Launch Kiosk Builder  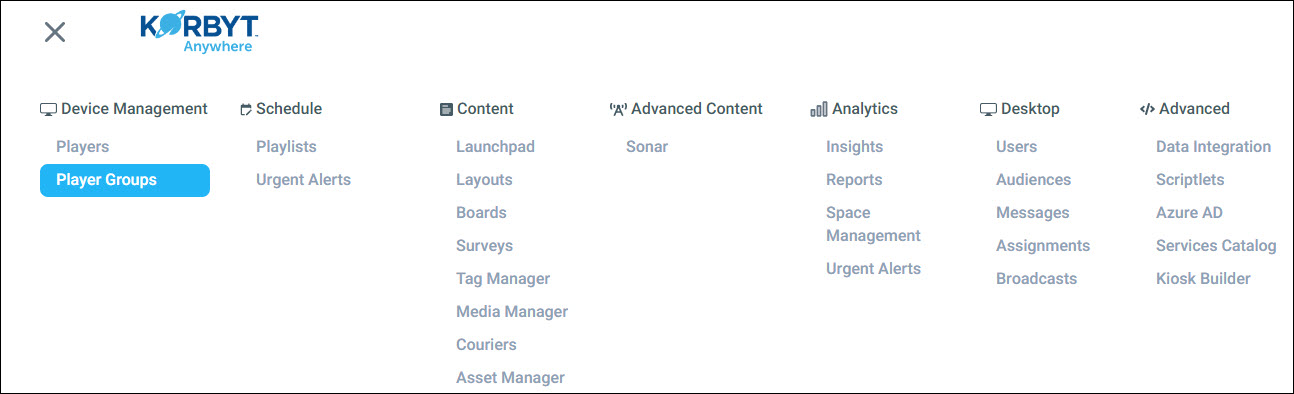(1203, 279)
